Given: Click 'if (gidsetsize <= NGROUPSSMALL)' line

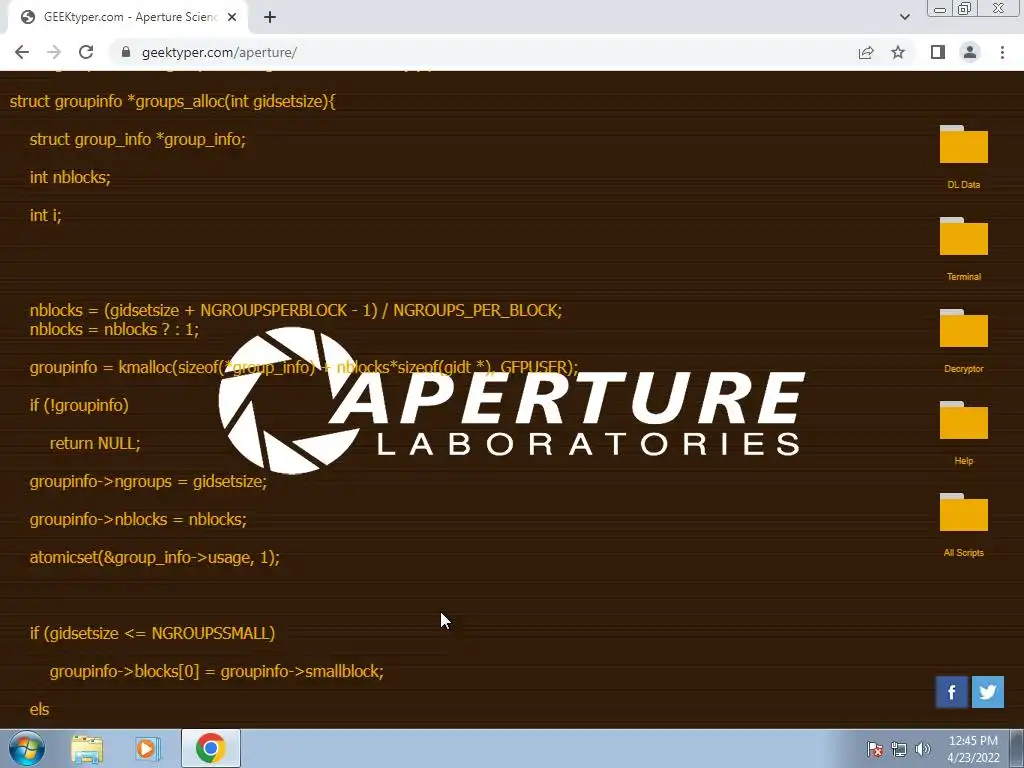Looking at the screenshot, I should point(152,633).
